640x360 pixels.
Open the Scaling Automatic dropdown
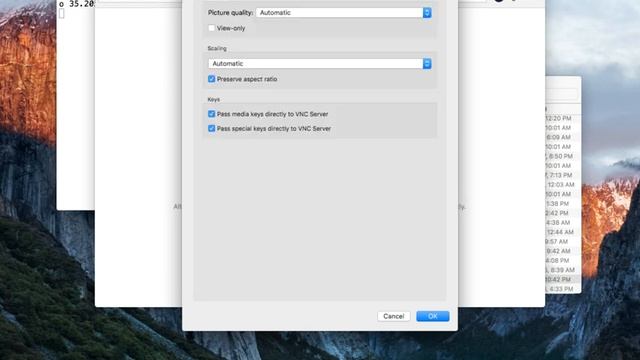coord(320,64)
